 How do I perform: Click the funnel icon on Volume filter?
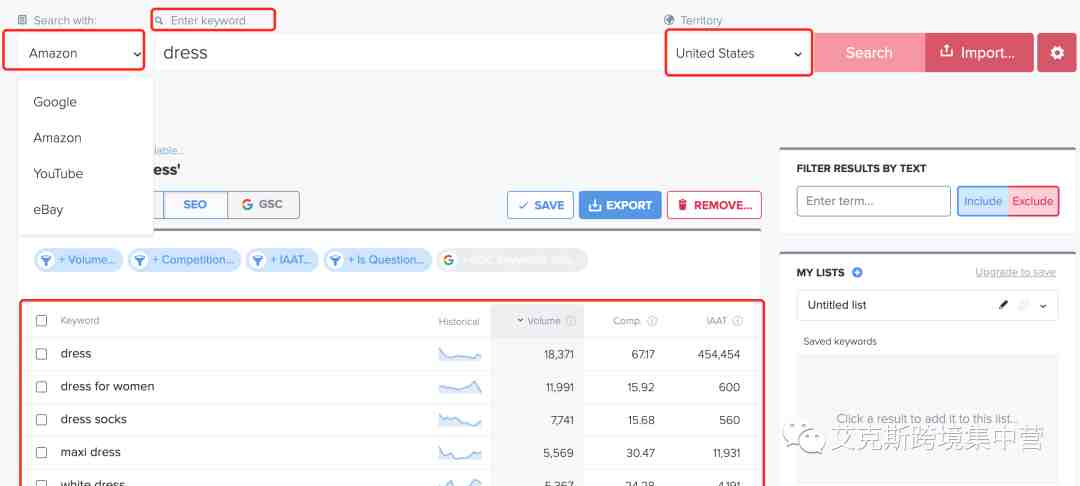point(45,260)
